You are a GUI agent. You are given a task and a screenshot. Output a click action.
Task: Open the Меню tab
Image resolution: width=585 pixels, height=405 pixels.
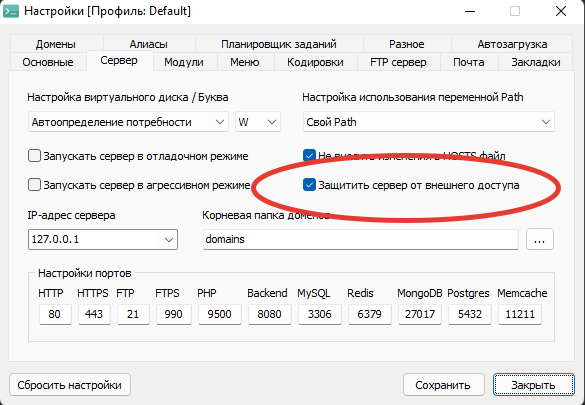tap(245, 62)
